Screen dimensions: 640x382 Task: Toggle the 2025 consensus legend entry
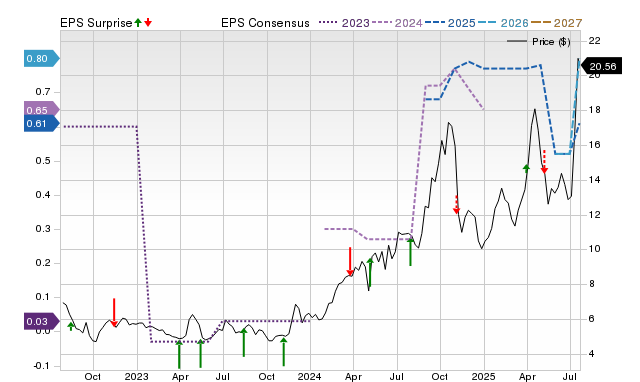(450, 23)
